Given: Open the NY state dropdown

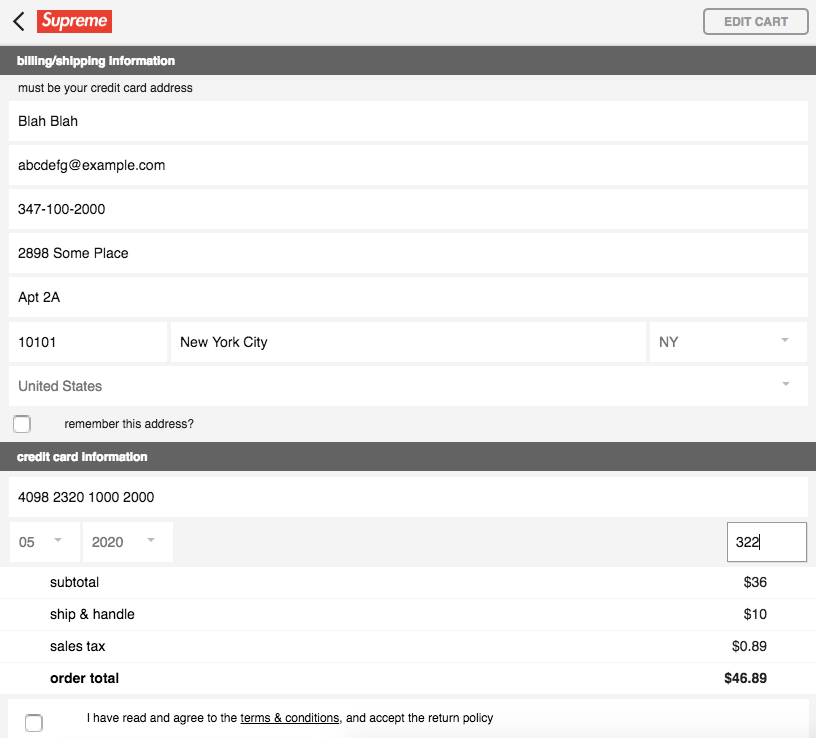Looking at the screenshot, I should point(729,342).
